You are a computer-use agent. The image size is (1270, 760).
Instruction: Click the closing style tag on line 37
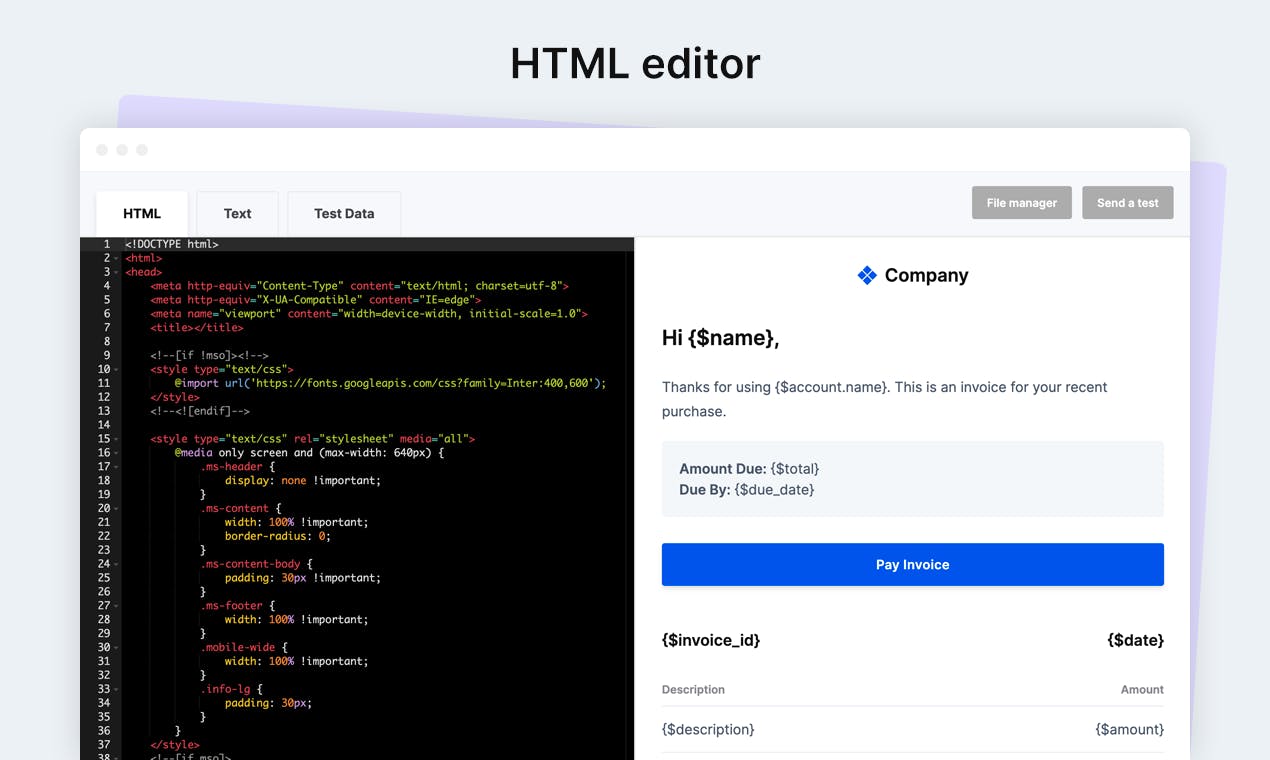click(x=175, y=745)
